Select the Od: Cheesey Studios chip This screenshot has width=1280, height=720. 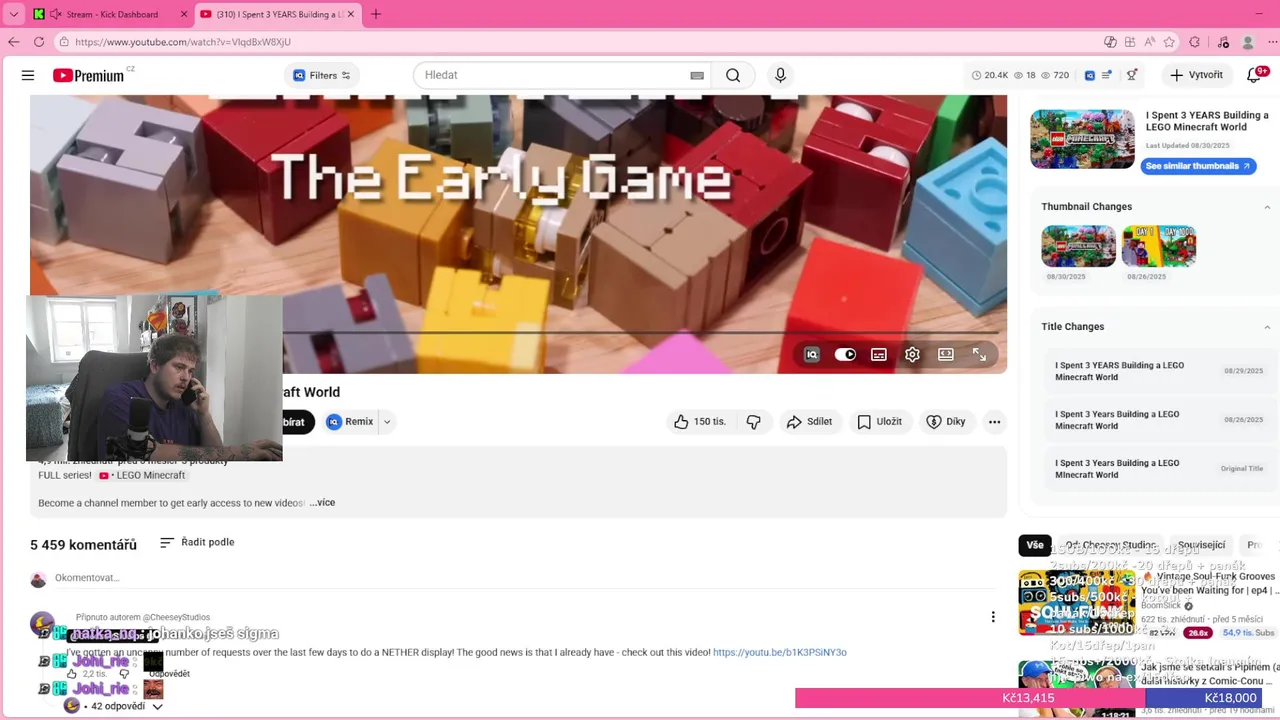(1110, 545)
